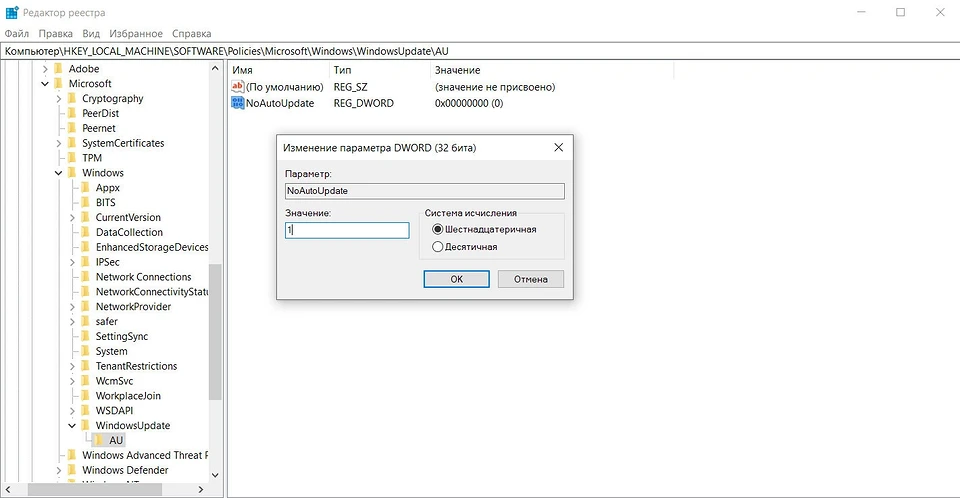This screenshot has height=498, width=960.
Task: Select the AU folder icon in tree
Action: click(99, 440)
